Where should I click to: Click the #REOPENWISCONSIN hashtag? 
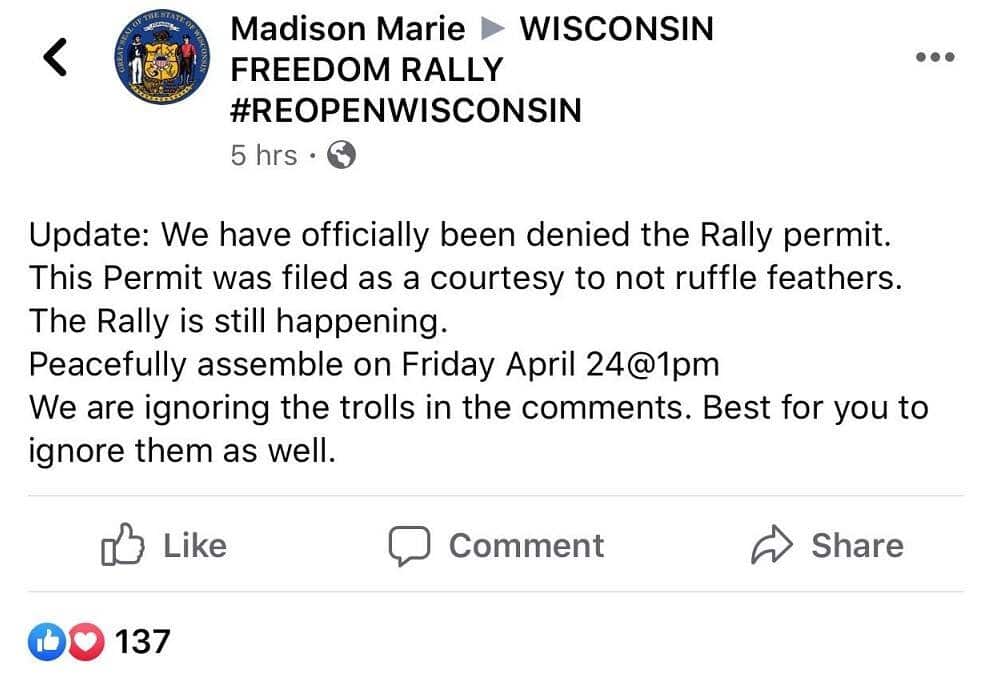(x=404, y=110)
